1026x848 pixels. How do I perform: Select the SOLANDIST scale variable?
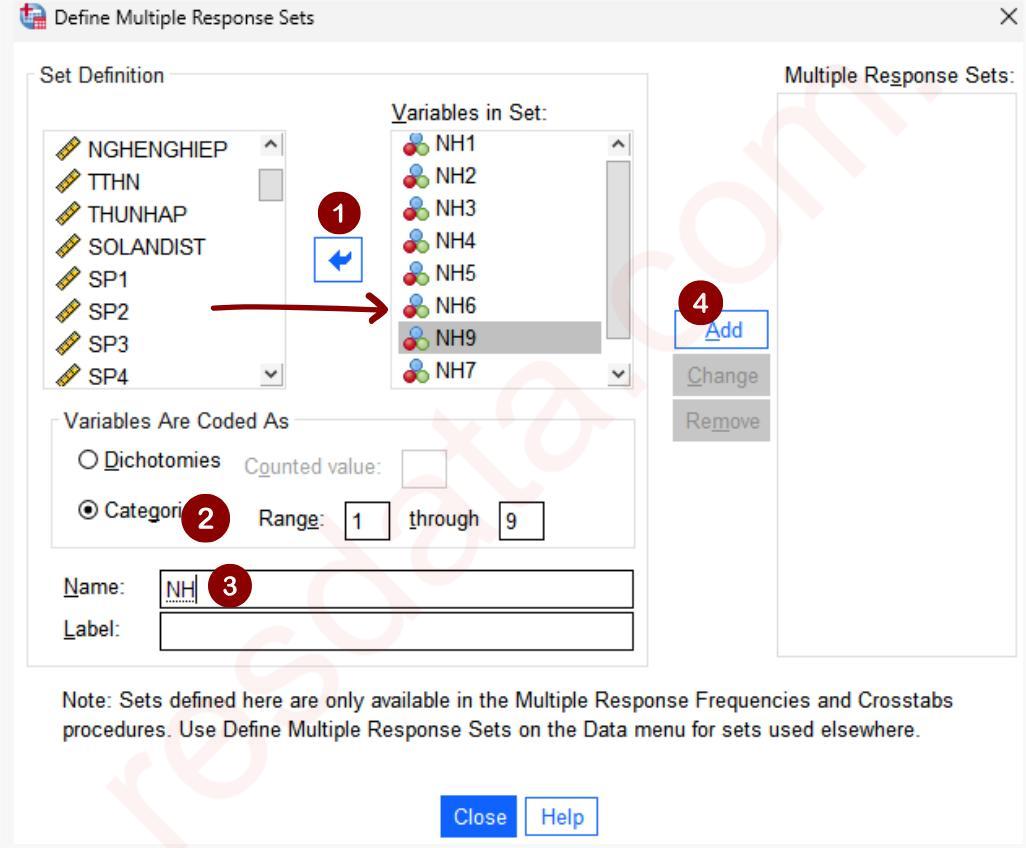(146, 247)
